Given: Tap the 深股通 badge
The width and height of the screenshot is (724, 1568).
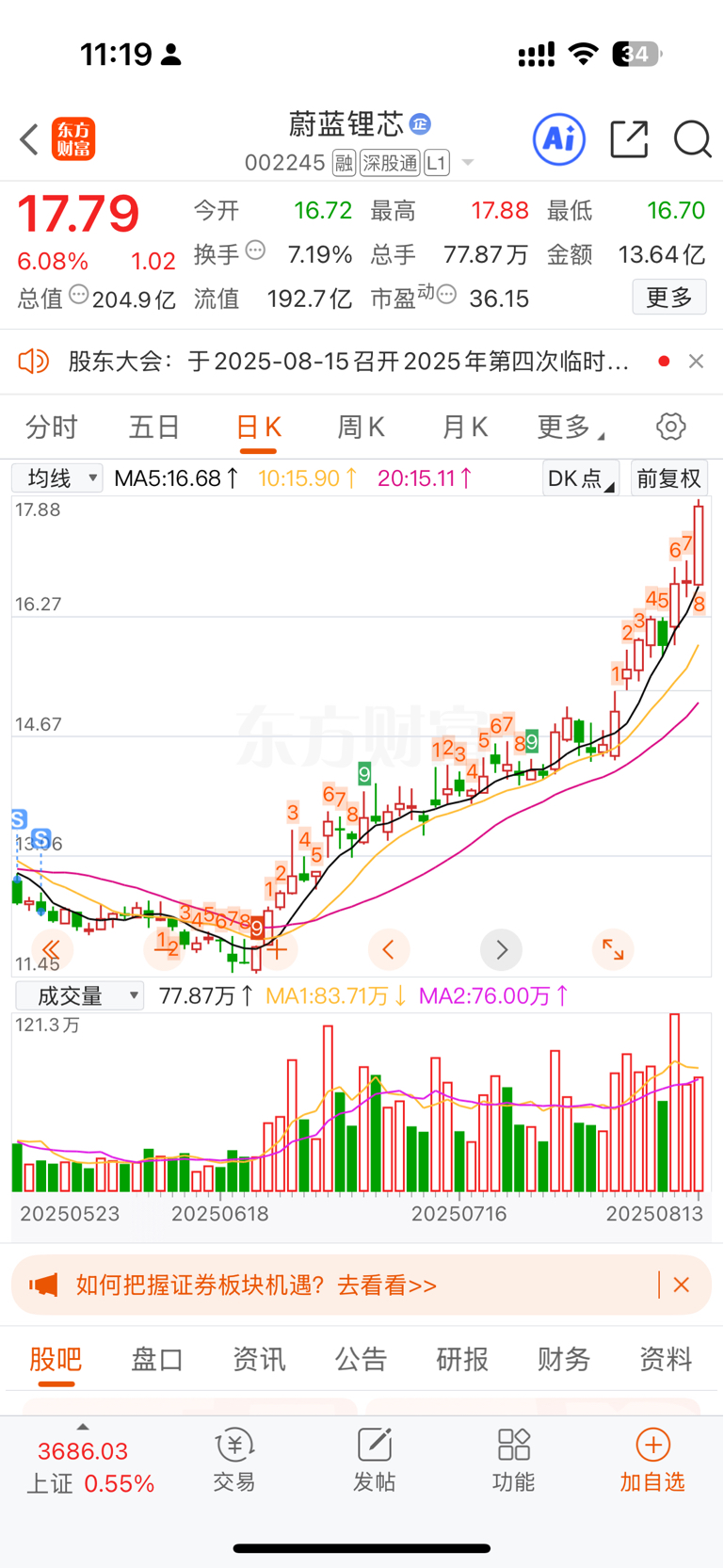Looking at the screenshot, I should click(390, 163).
